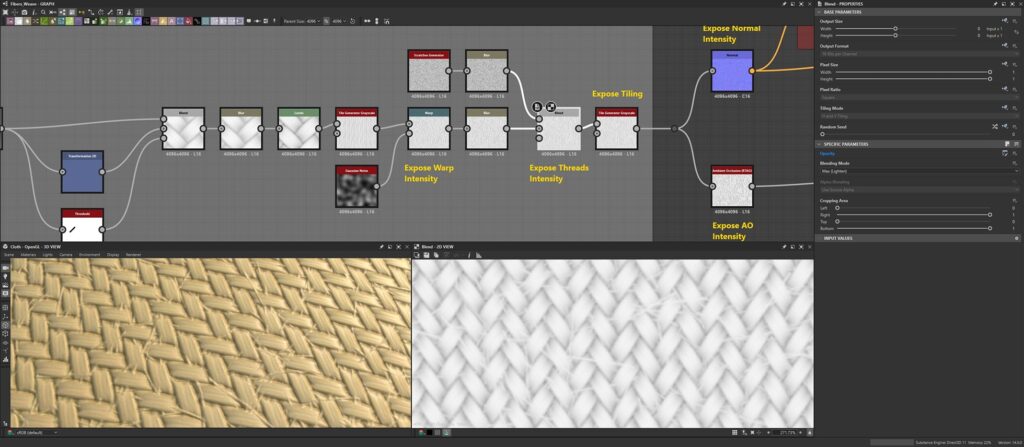Open the Lights menu in 3D view
This screenshot has height=447, width=1024.
pos(48,254)
